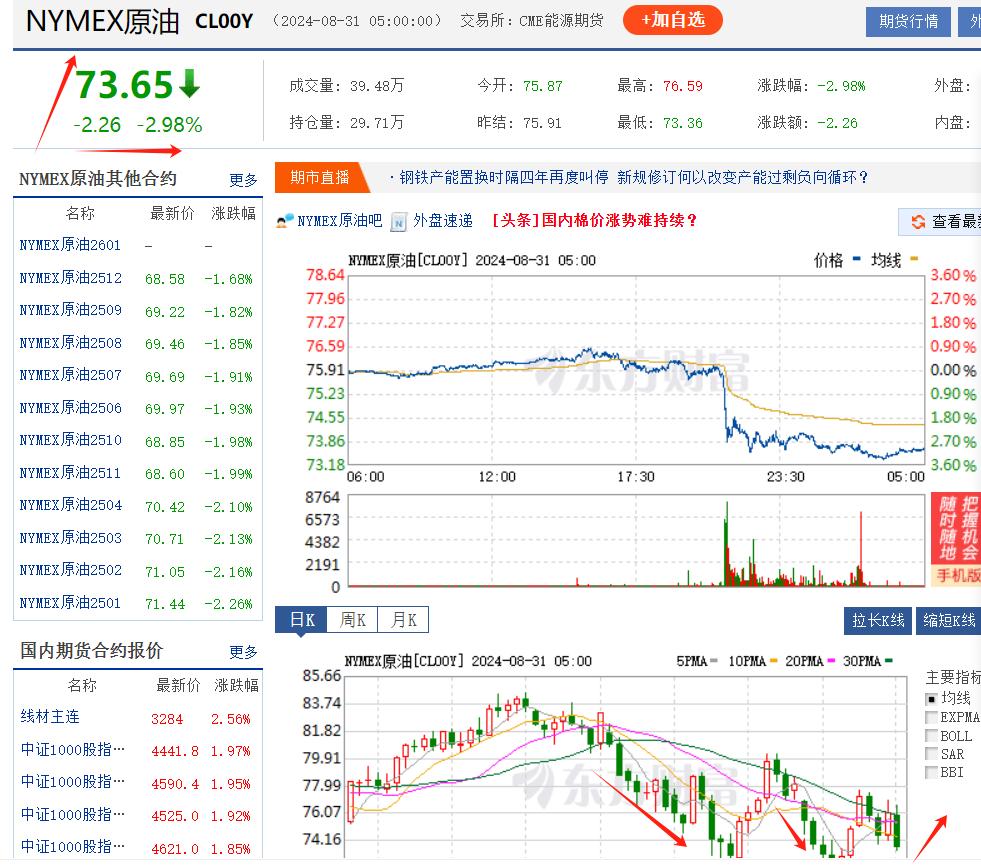Enable the EXPMA indicator checkbox
This screenshot has width=981, height=867.
point(931,717)
